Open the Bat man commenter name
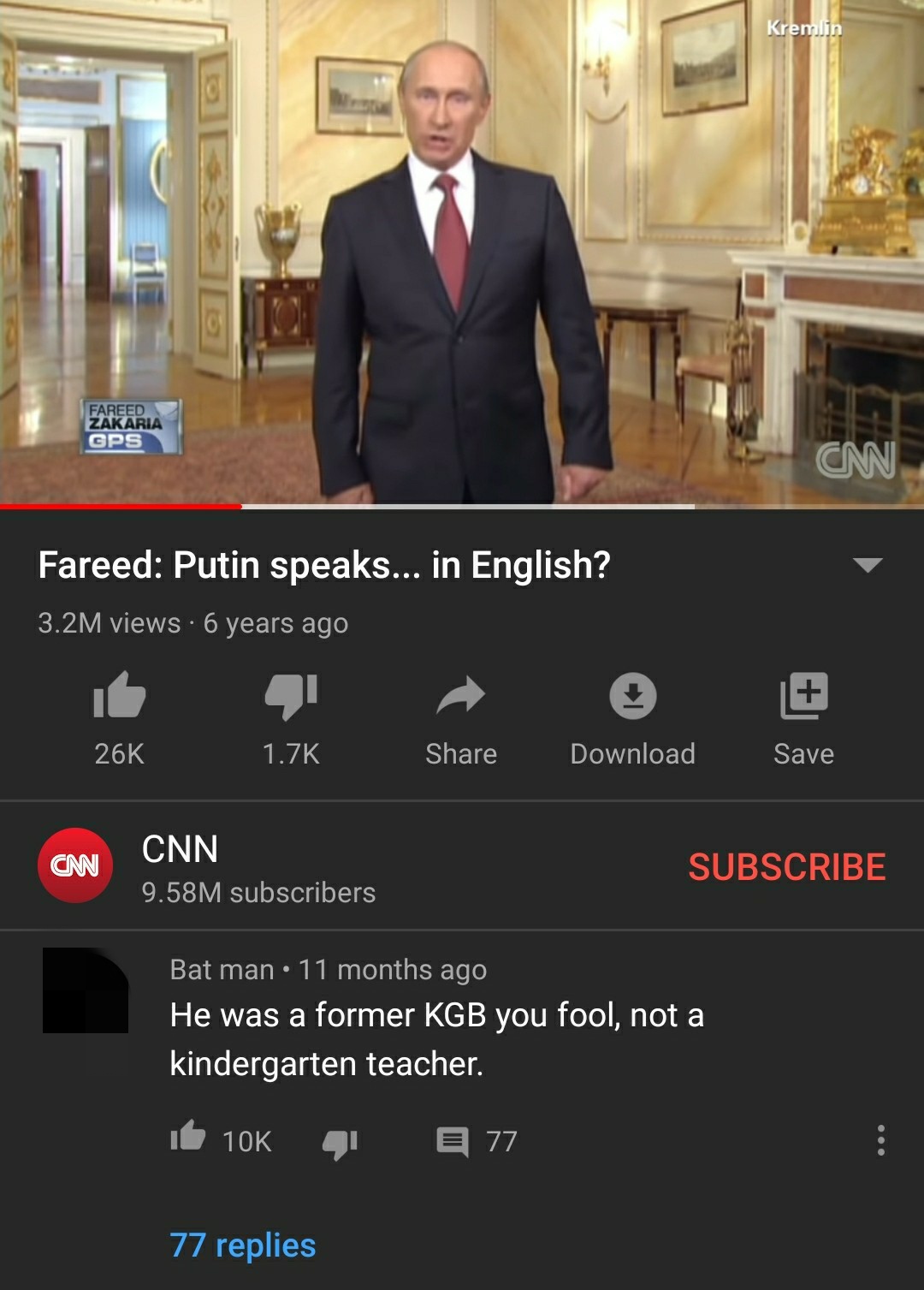924x1290 pixels. point(222,969)
